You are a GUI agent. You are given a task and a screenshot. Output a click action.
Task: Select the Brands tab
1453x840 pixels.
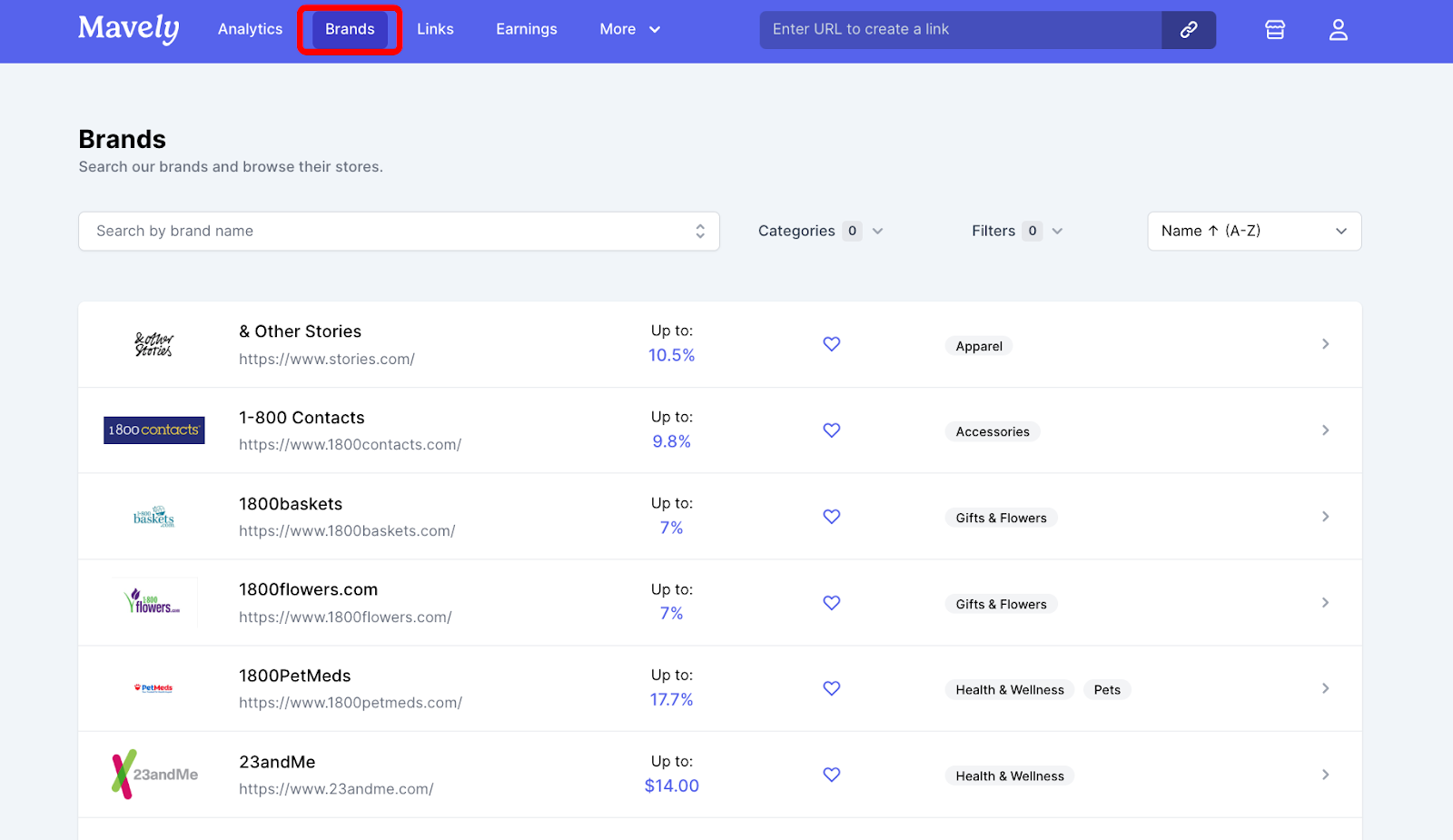pos(350,29)
